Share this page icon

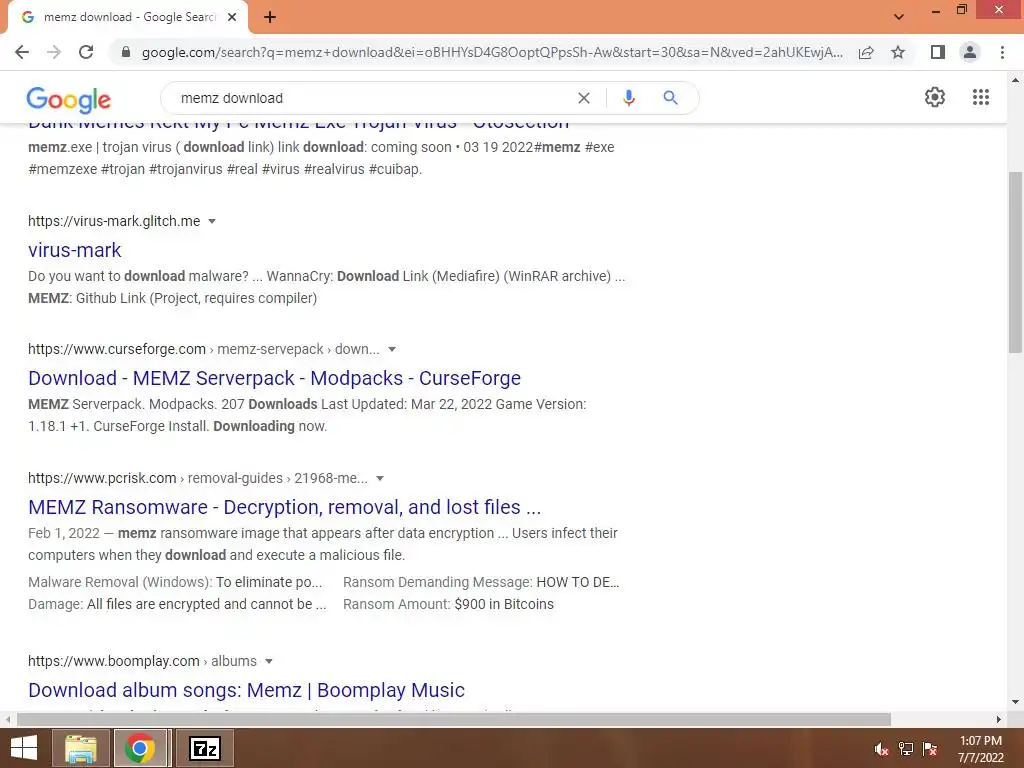click(x=866, y=52)
